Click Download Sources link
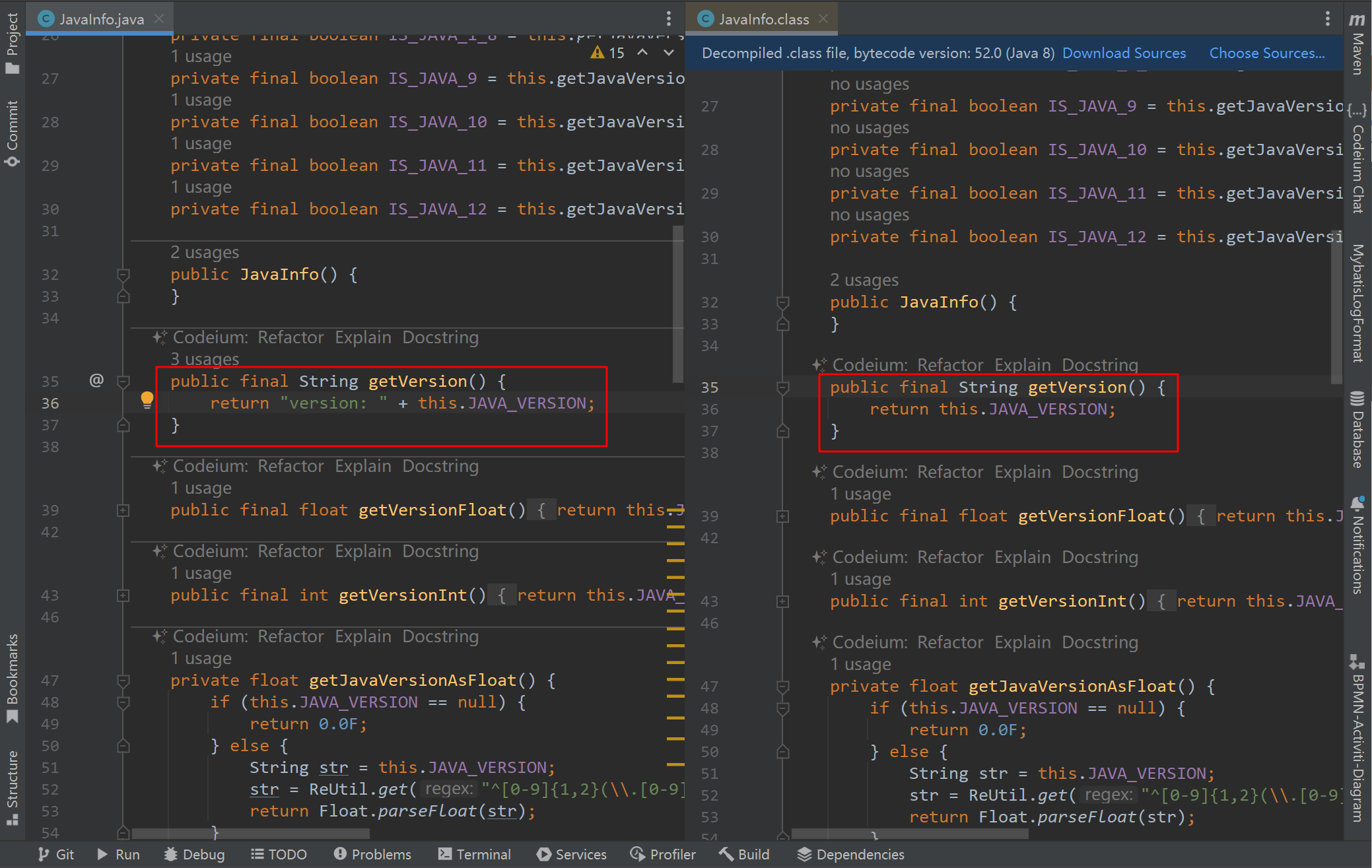 [1124, 53]
